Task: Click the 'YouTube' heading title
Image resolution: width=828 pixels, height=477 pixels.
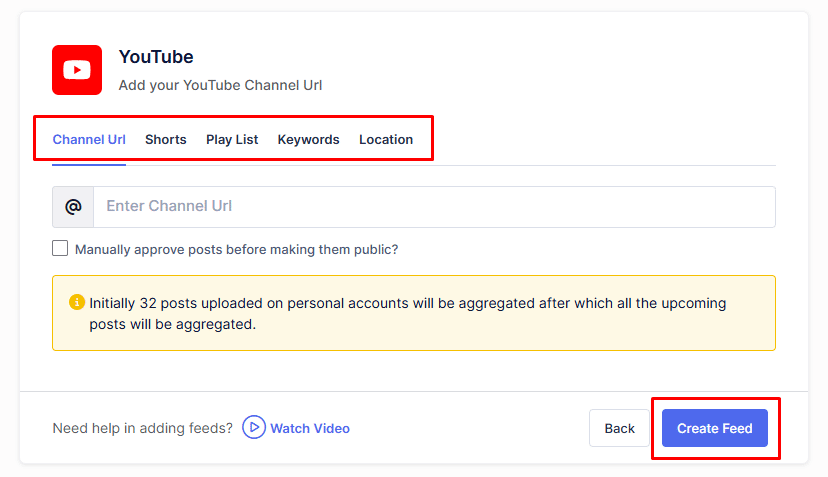Action: coord(156,57)
